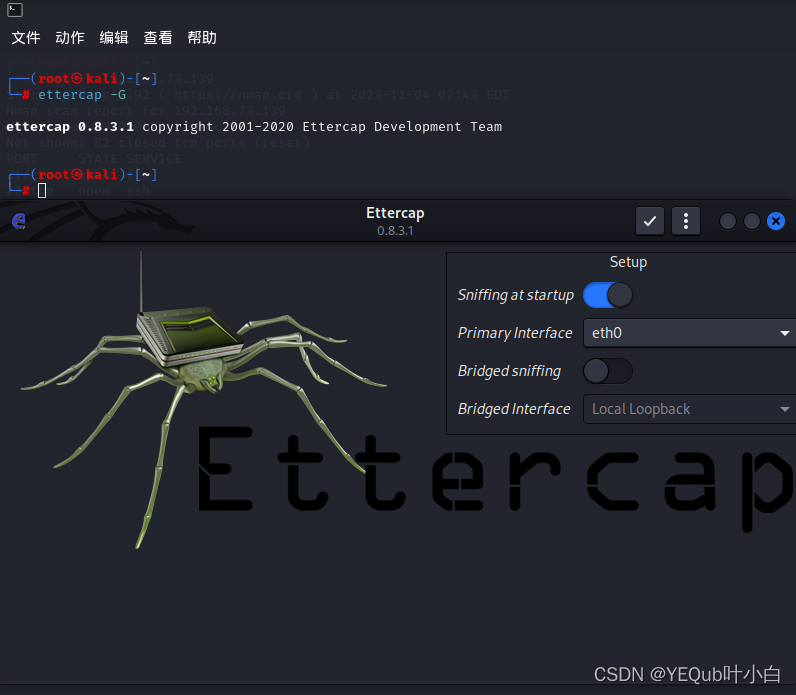The height and width of the screenshot is (695, 796).
Task: Accept the setup with the checkmark button
Action: [650, 221]
